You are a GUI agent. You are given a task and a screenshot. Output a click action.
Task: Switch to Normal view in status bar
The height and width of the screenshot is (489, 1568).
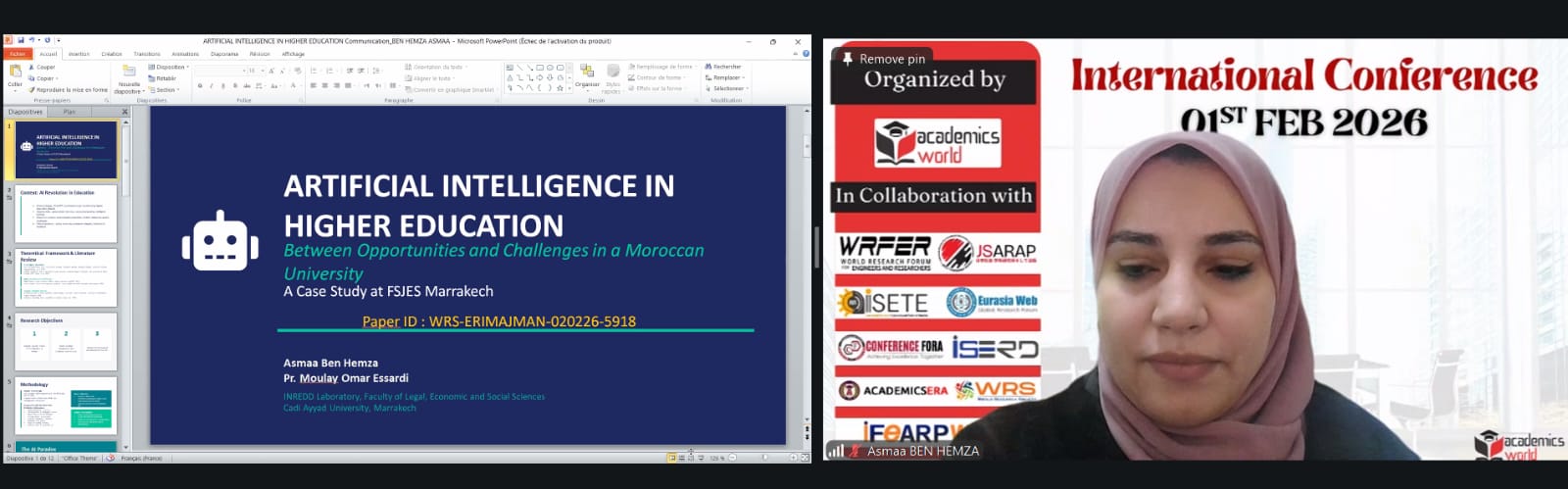[x=672, y=458]
